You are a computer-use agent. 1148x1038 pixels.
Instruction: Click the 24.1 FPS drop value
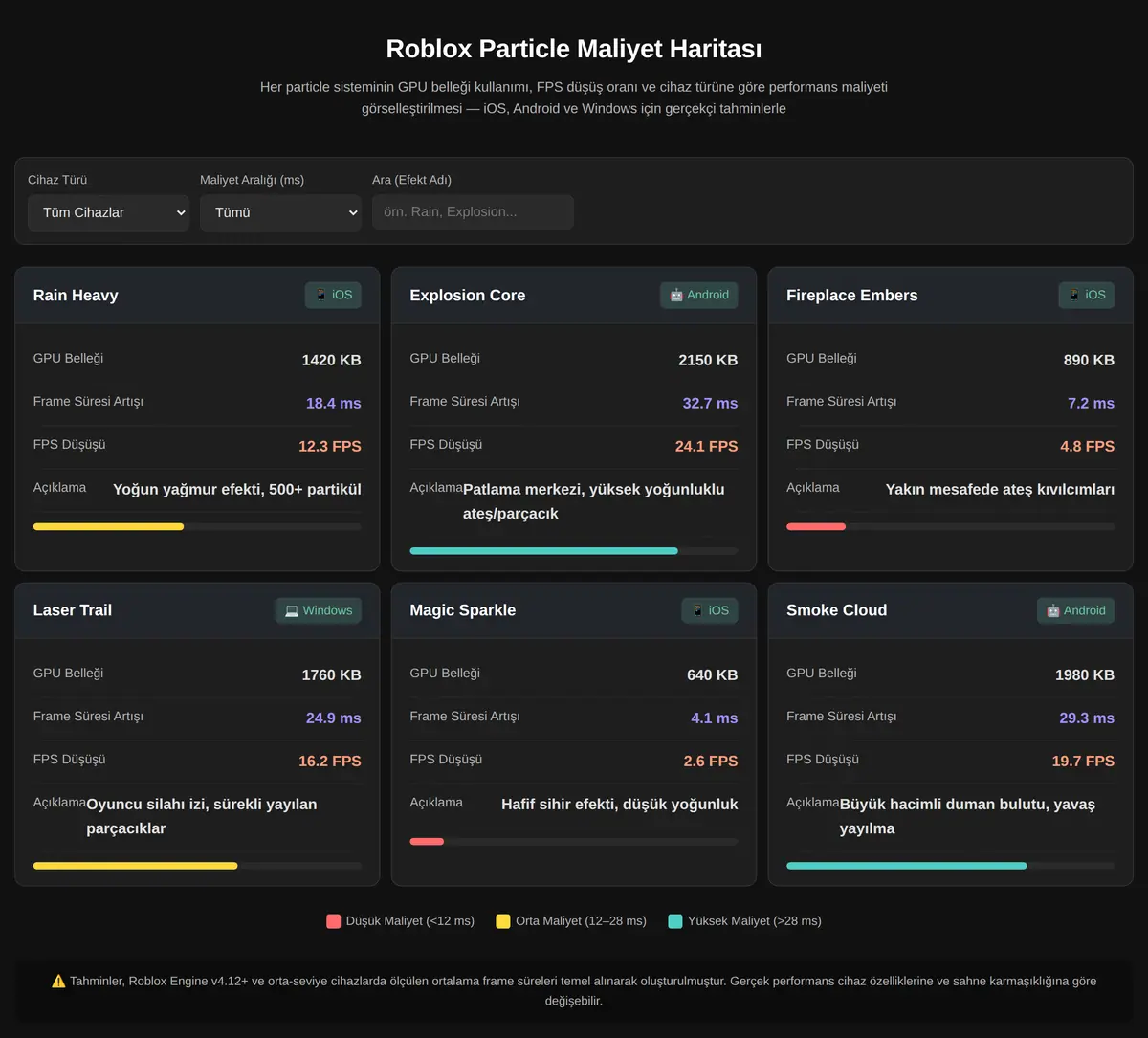point(707,446)
